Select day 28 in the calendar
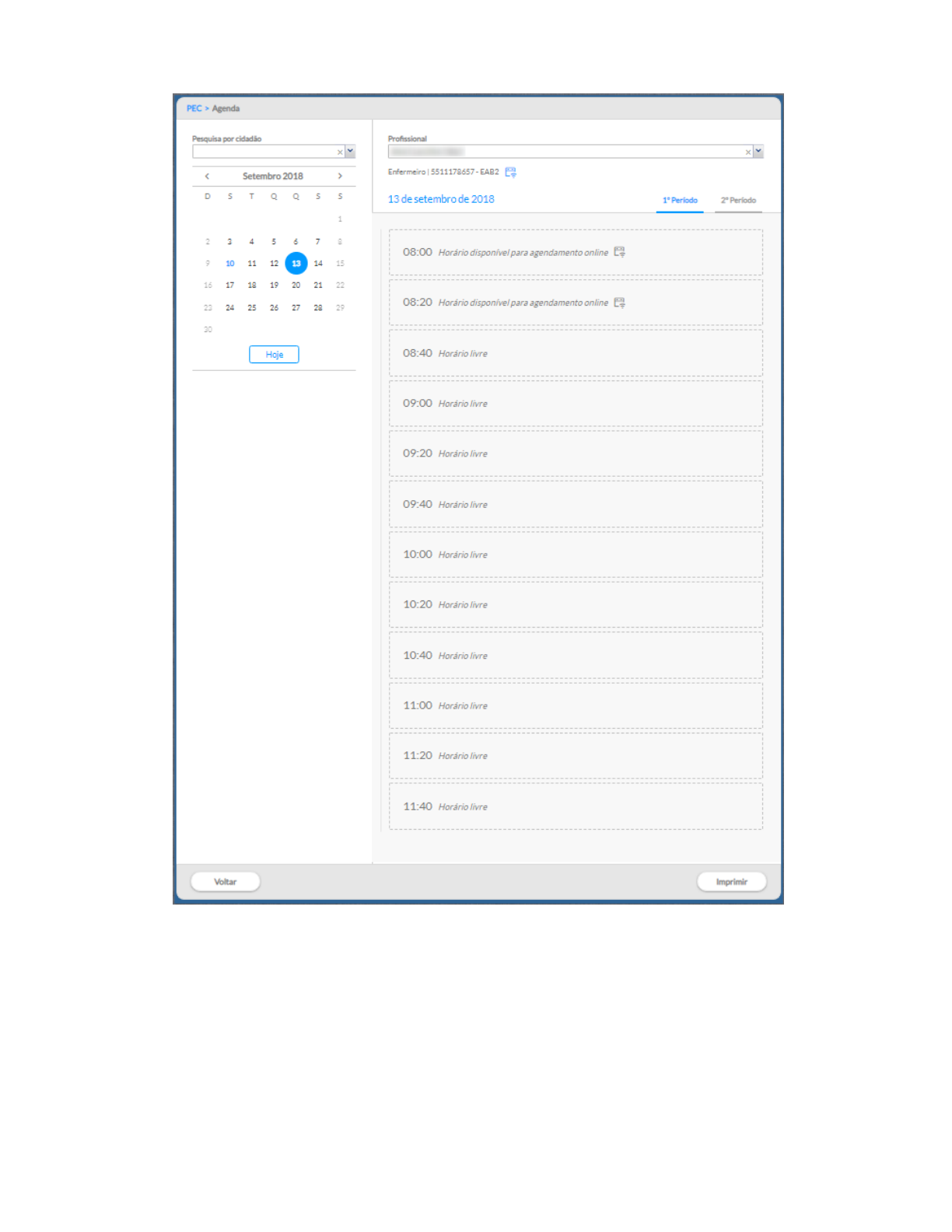The image size is (952, 1232). tap(318, 308)
